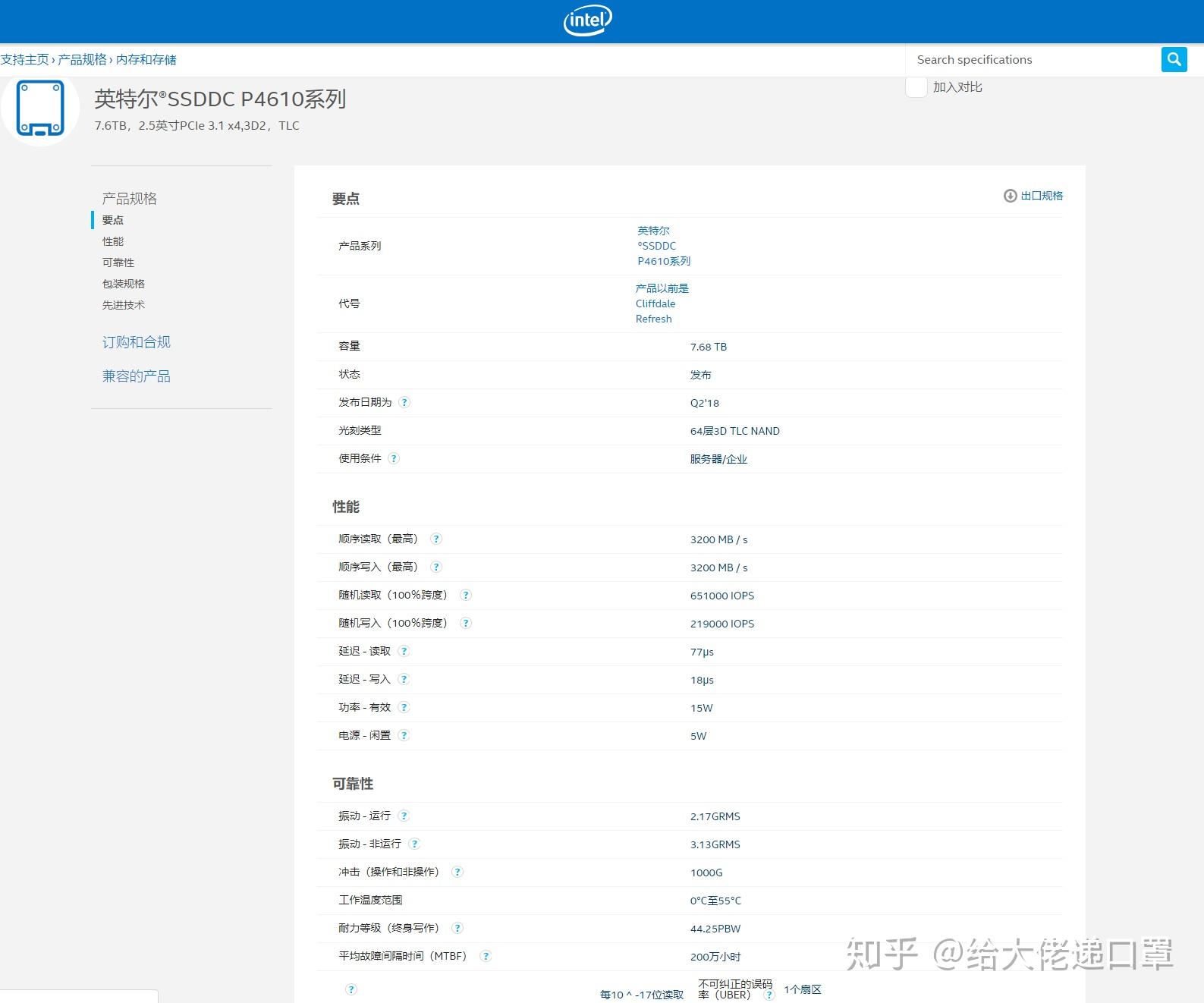Go to 支持主页 breadcrumb link
This screenshot has height=1003, width=1204.
point(25,59)
